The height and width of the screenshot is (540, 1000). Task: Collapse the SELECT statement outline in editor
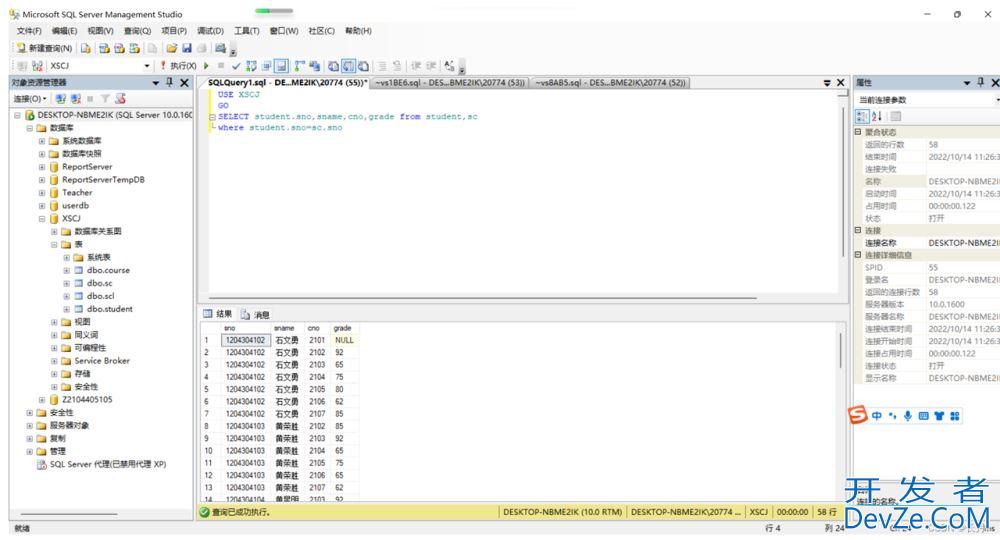point(212,117)
